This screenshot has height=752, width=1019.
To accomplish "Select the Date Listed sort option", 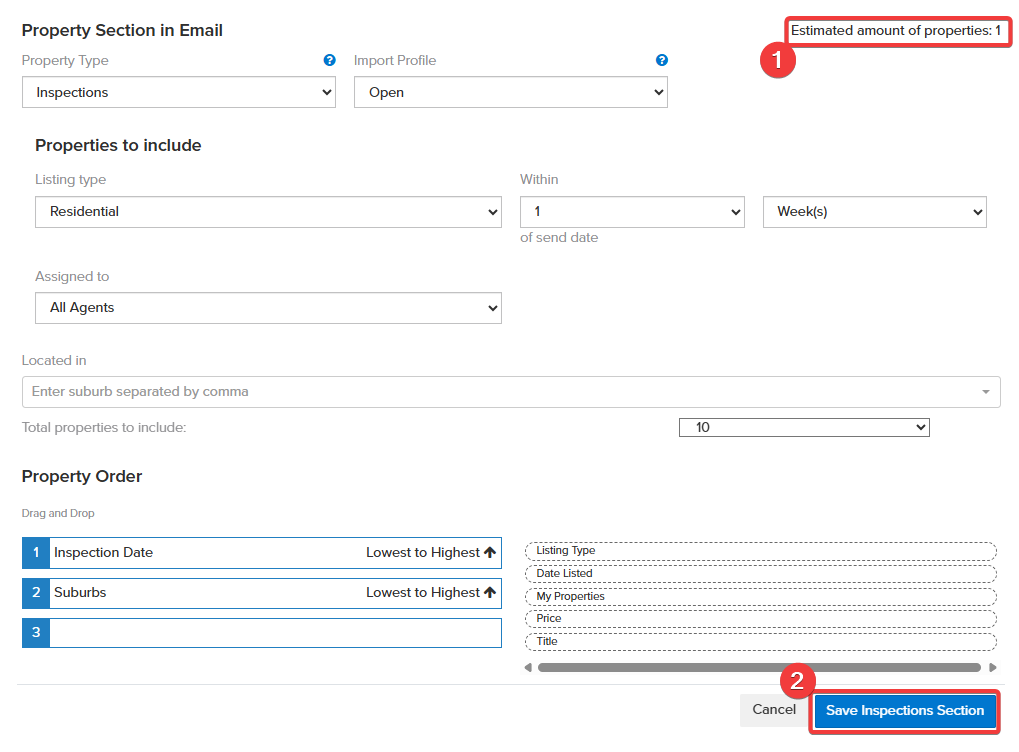I will click(760, 574).
